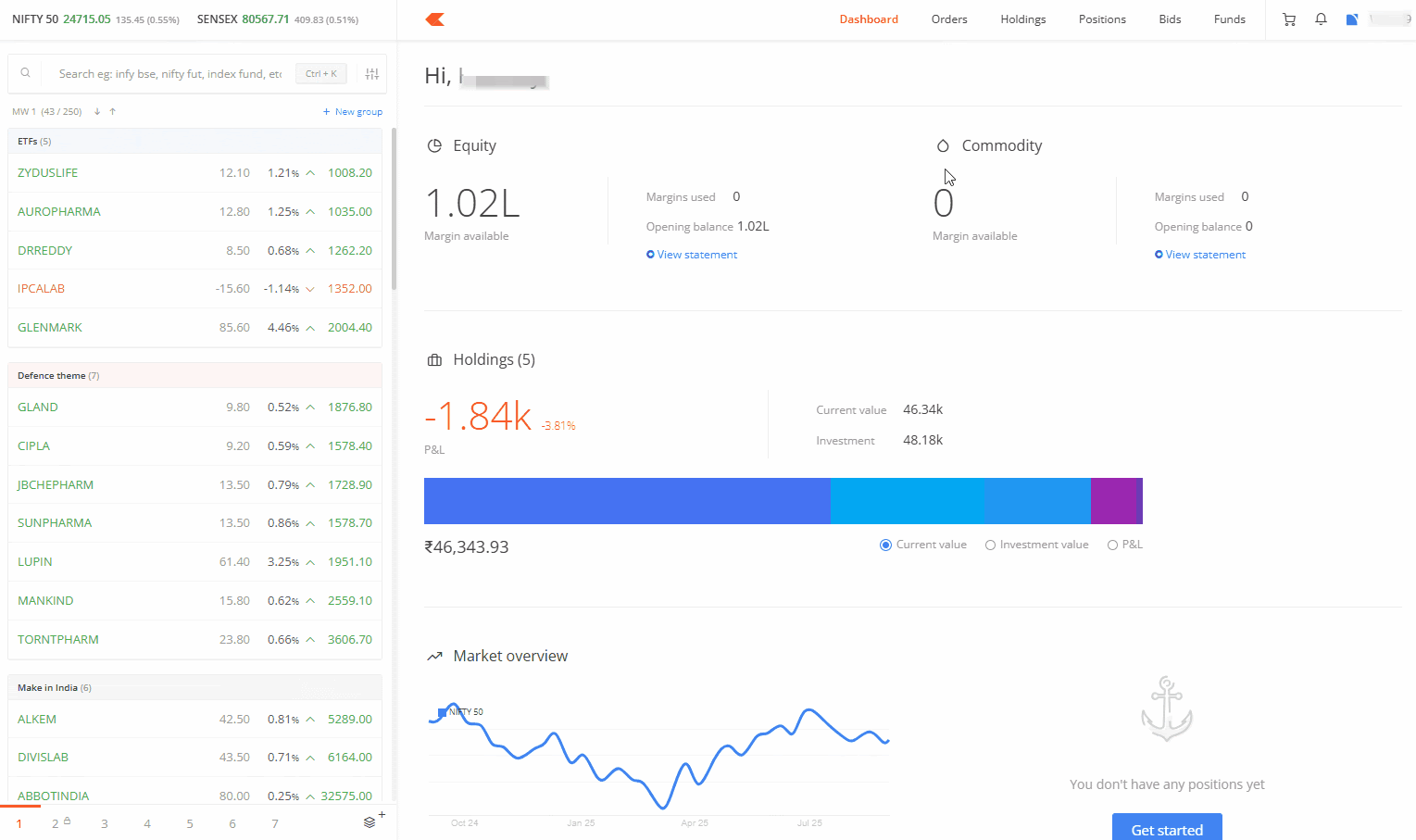Sort the watchlist with the down arrow

click(x=97, y=112)
